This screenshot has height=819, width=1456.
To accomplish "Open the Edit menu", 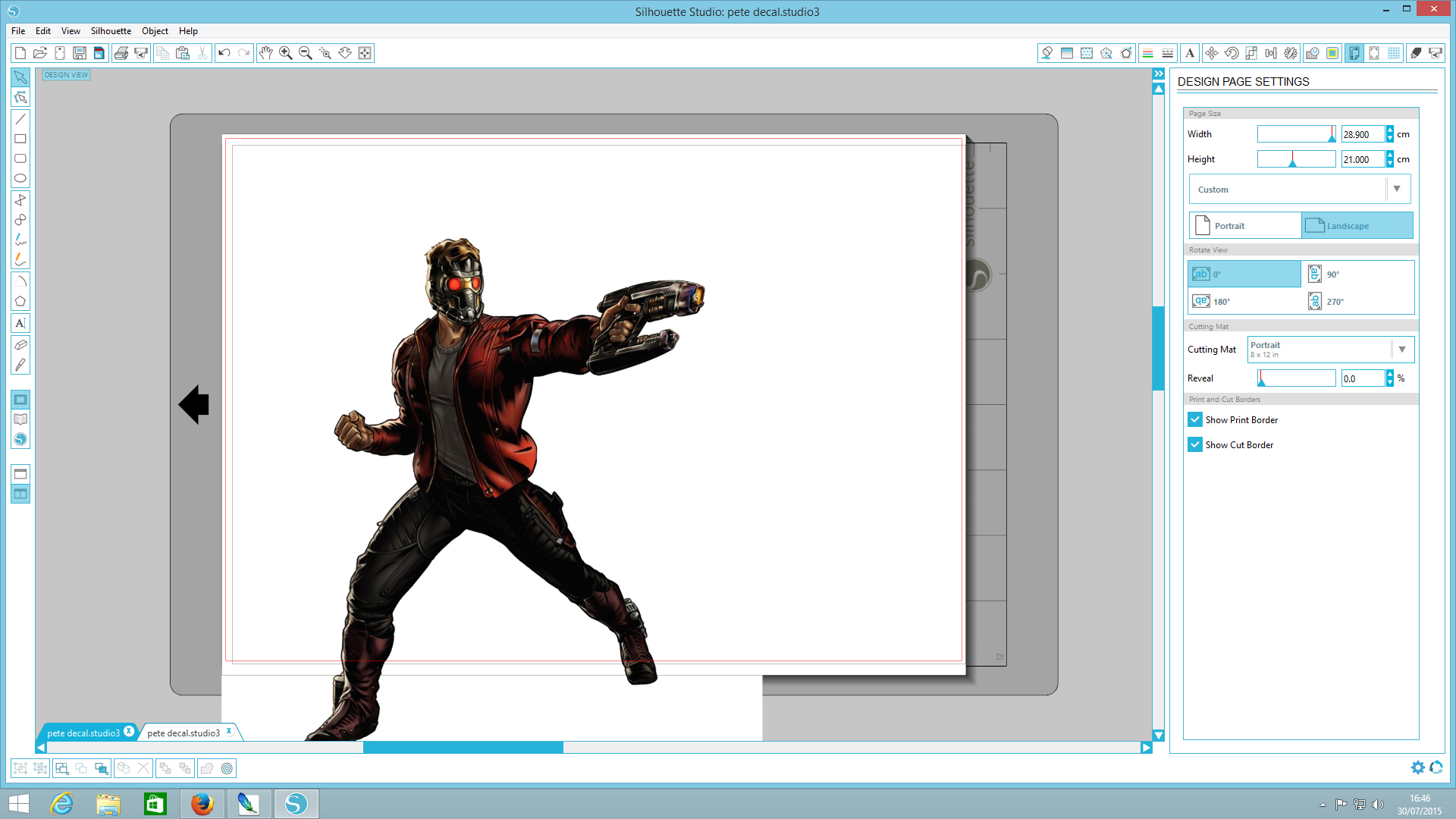I will (x=43, y=31).
